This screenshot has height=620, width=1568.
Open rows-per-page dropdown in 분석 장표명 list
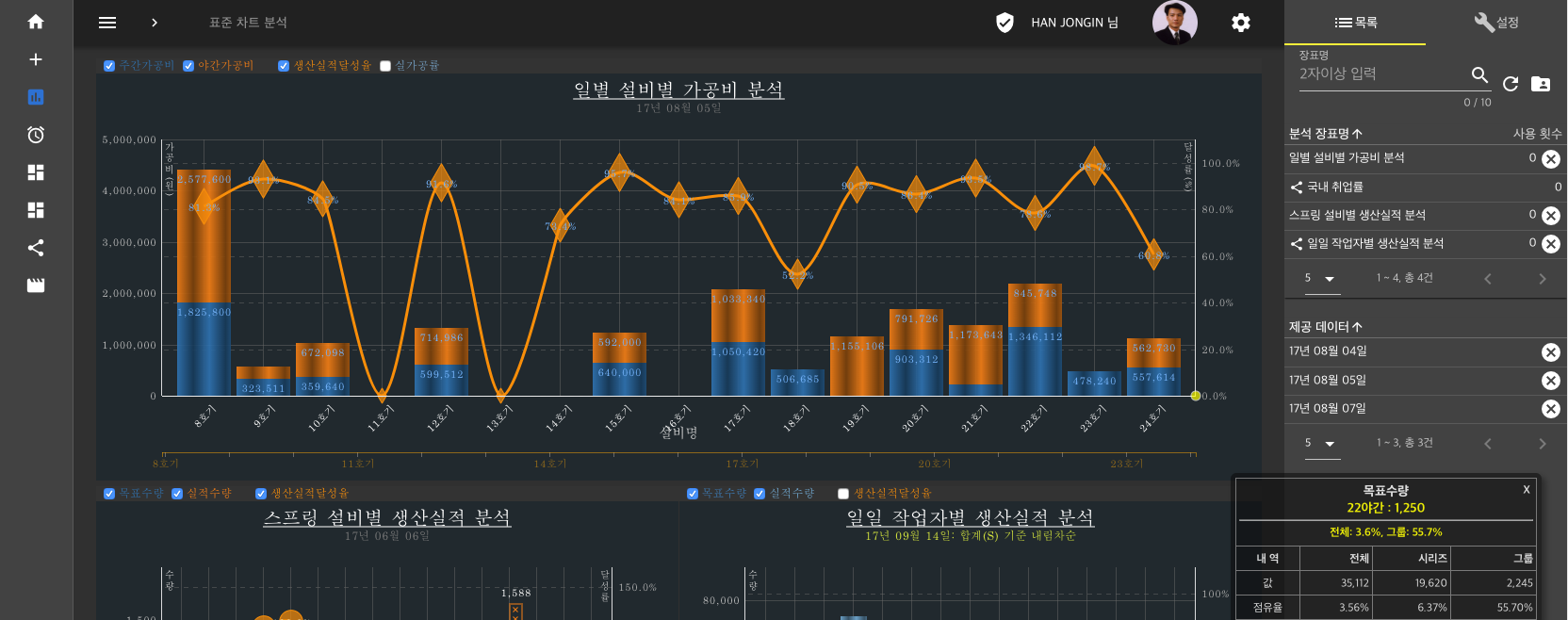click(x=1321, y=279)
